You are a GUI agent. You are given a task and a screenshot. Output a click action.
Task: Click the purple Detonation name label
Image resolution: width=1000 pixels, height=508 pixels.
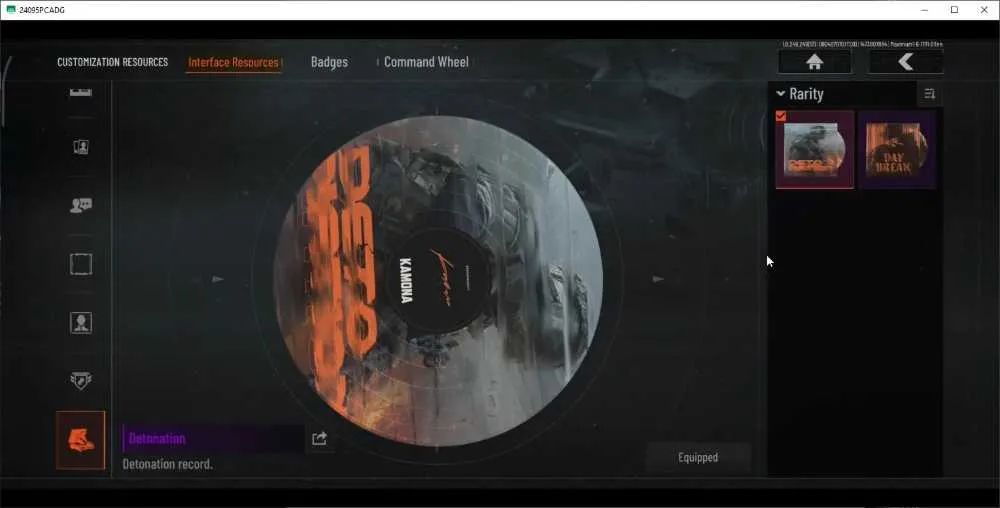tap(157, 439)
